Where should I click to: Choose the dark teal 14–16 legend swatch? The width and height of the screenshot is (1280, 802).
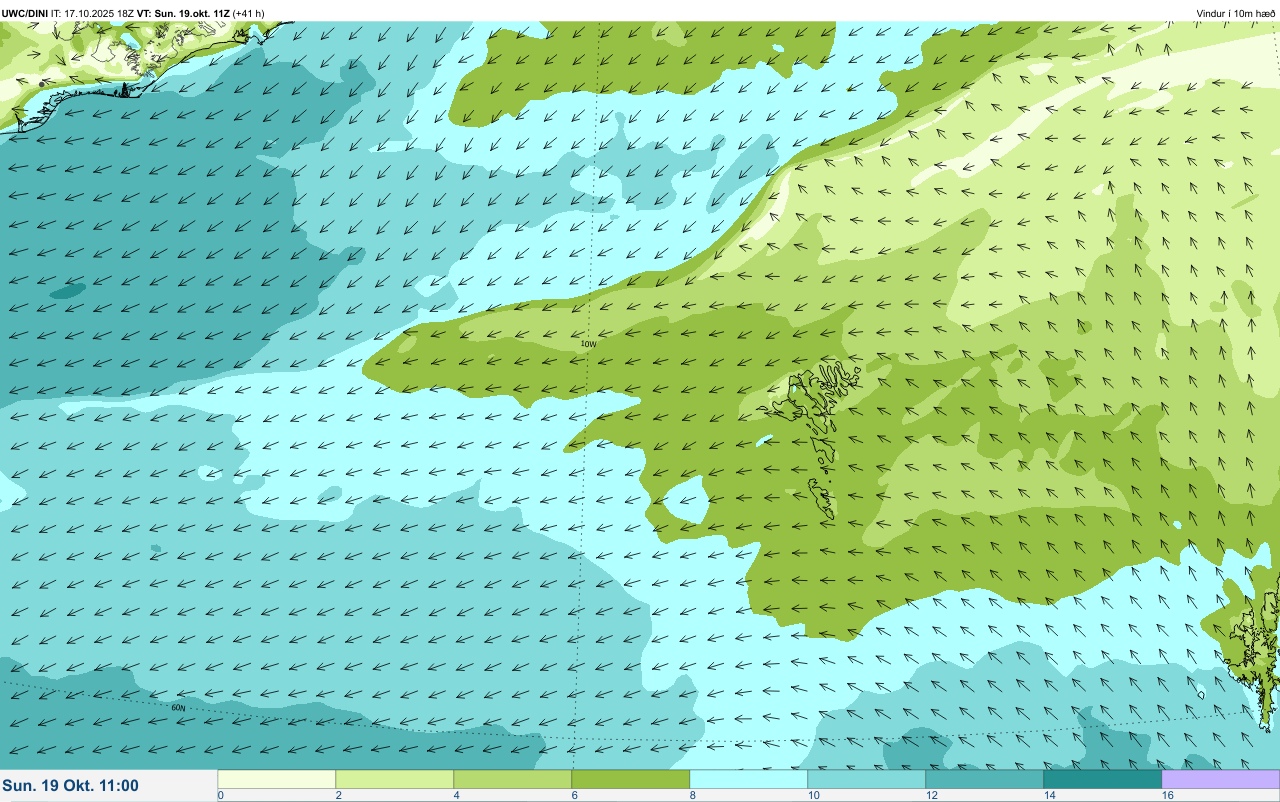coord(1102,779)
